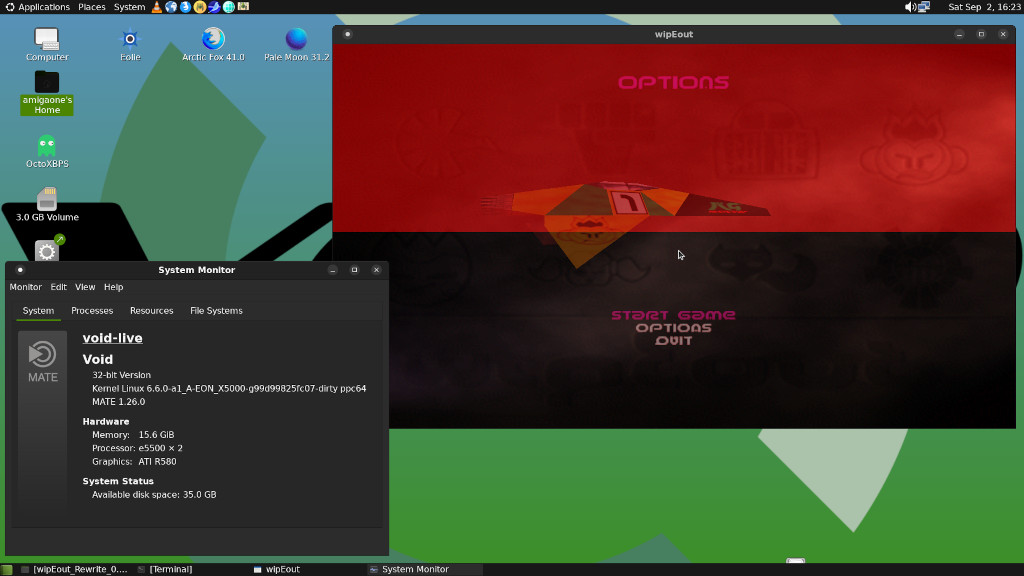The image size is (1024, 576).
Task: Open the Edit menu in System Monitor
Action: [59, 287]
